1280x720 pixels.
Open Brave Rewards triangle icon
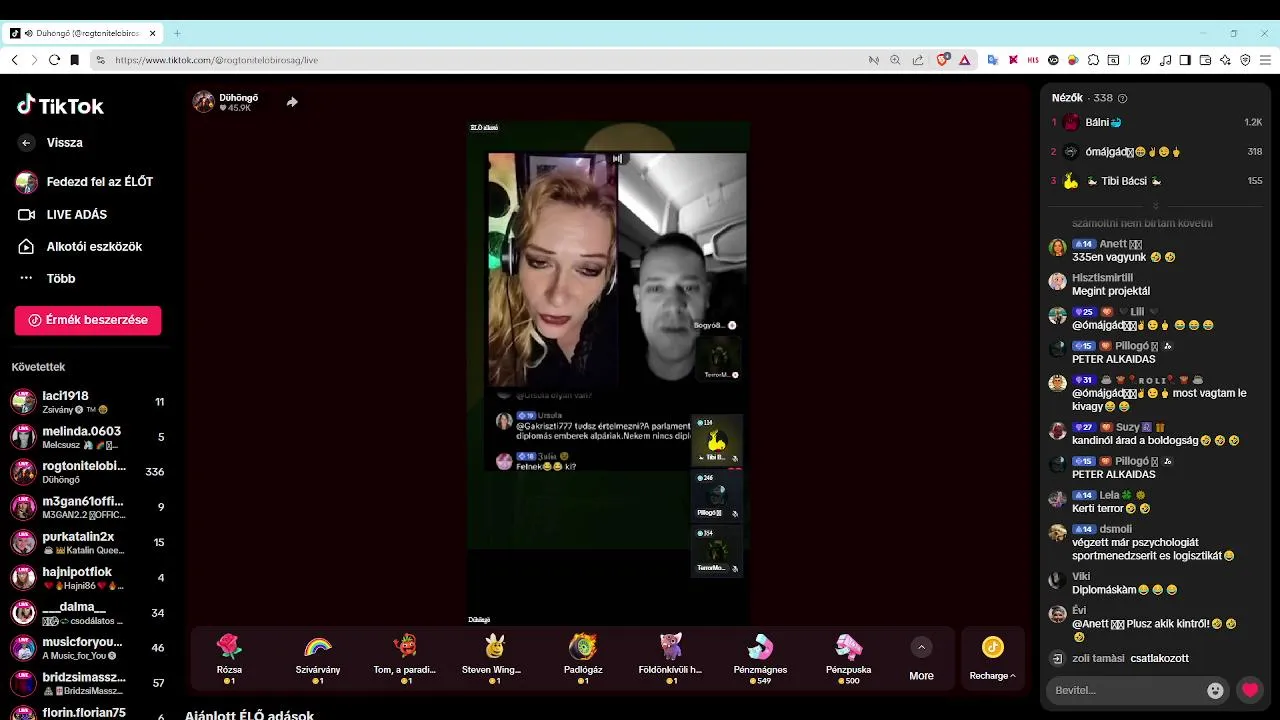point(964,60)
